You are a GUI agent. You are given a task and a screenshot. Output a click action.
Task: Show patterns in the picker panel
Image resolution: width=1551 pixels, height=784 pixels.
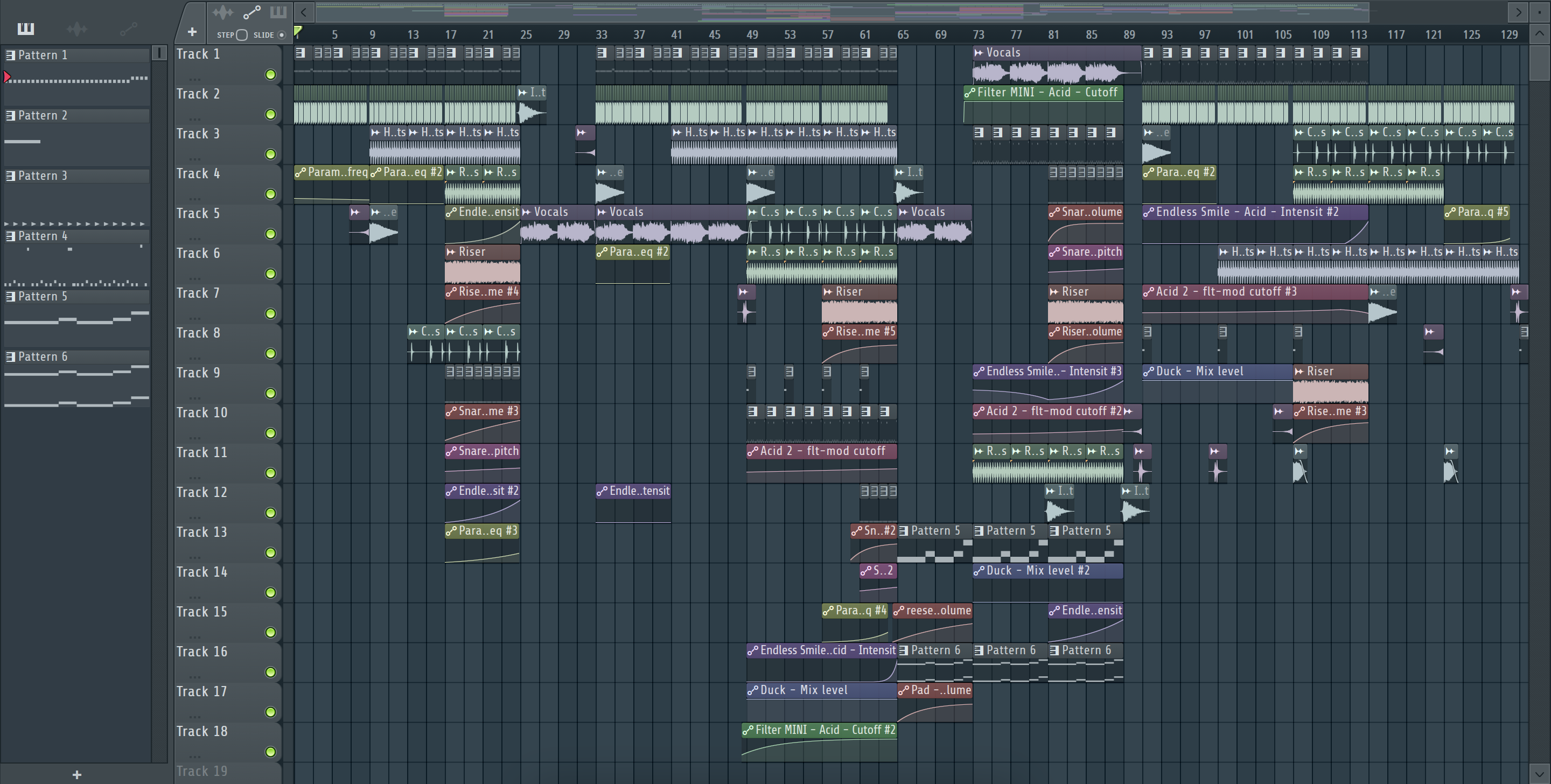tap(26, 29)
